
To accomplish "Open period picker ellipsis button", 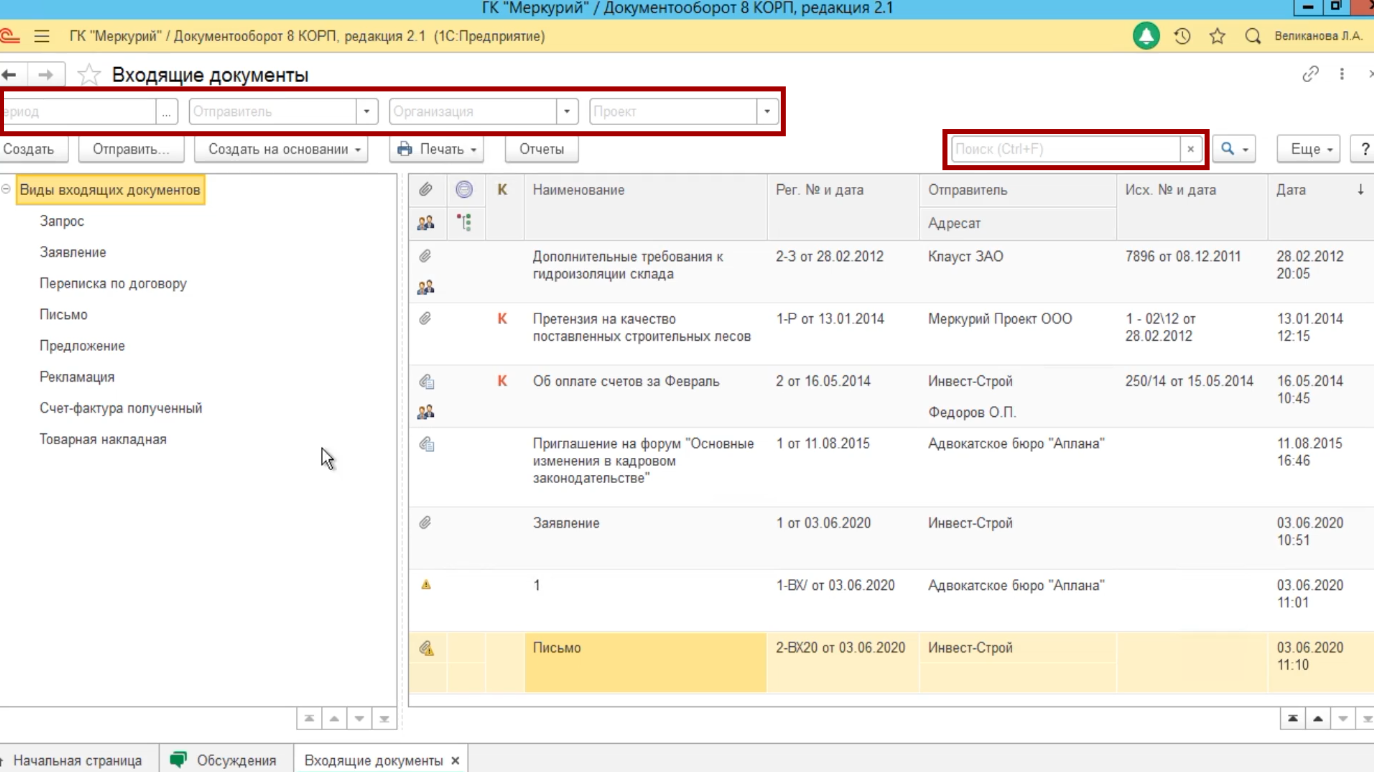I will coord(166,111).
